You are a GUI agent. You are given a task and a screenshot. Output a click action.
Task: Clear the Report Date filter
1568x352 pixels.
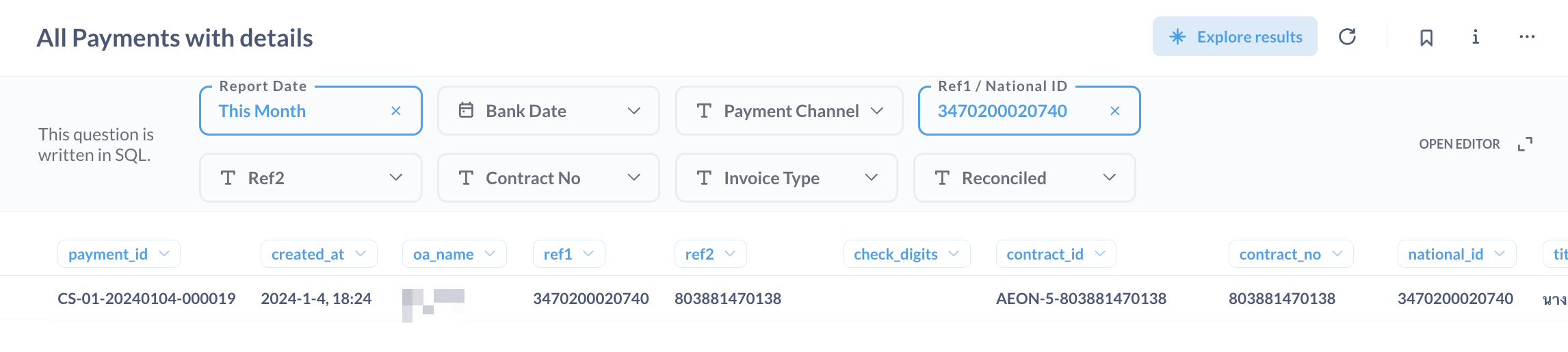coord(396,111)
